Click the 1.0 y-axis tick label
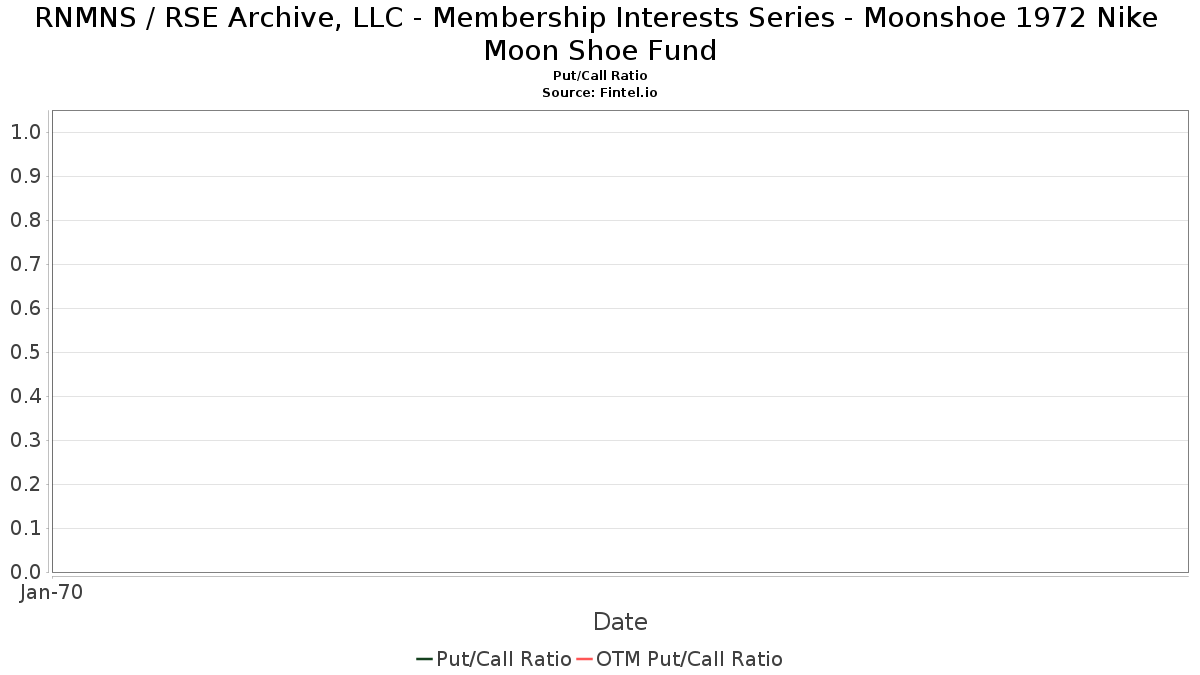This screenshot has width=1200, height=675. pyautogui.click(x=25, y=132)
